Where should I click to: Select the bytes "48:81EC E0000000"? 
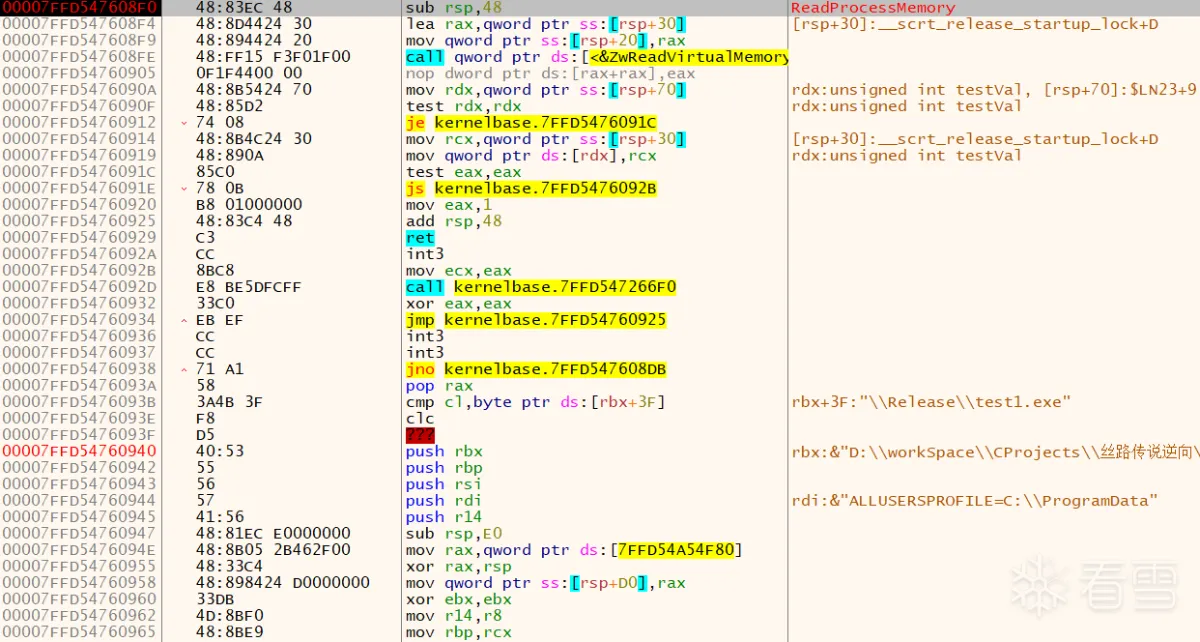tap(273, 533)
